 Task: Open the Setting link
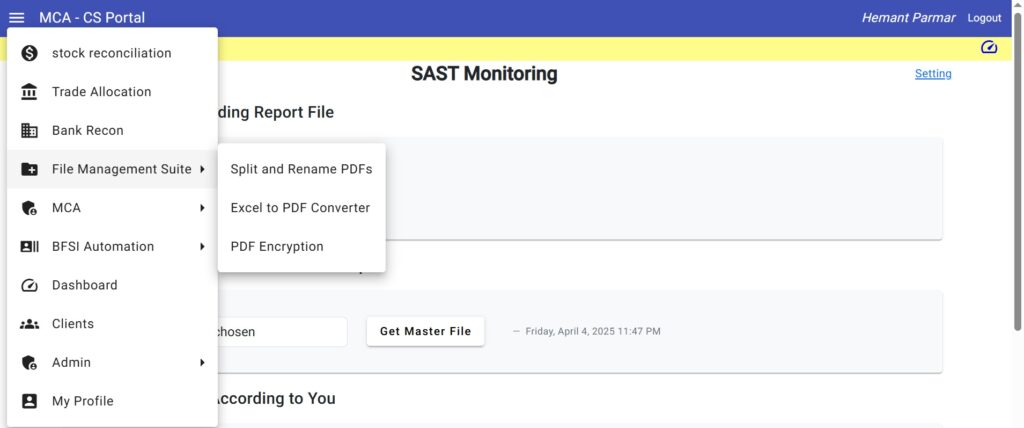click(x=933, y=74)
